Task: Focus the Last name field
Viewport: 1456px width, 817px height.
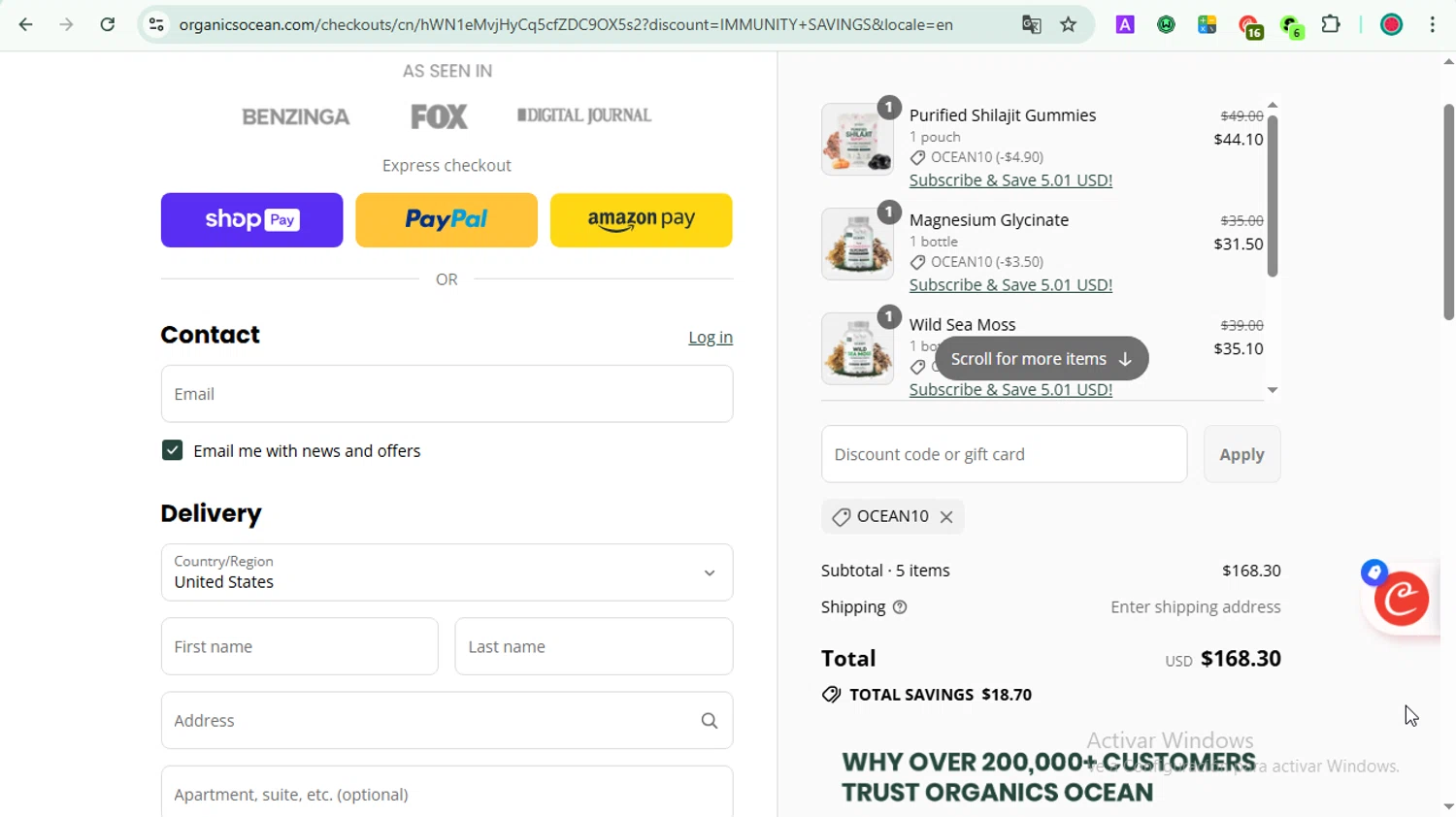Action: click(x=594, y=646)
